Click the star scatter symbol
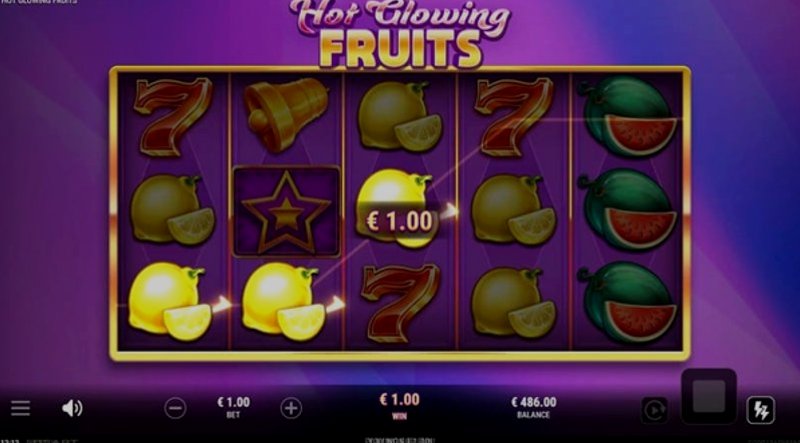Viewport: 800px width, 443px height. click(x=286, y=211)
